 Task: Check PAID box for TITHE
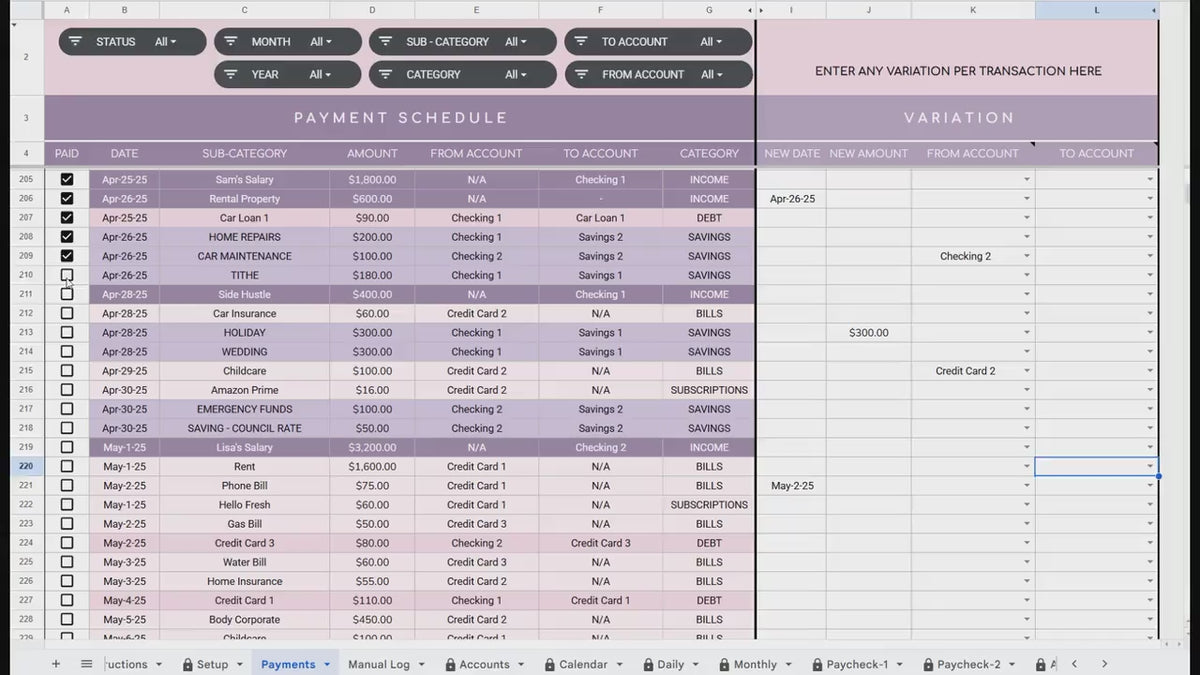[67, 275]
